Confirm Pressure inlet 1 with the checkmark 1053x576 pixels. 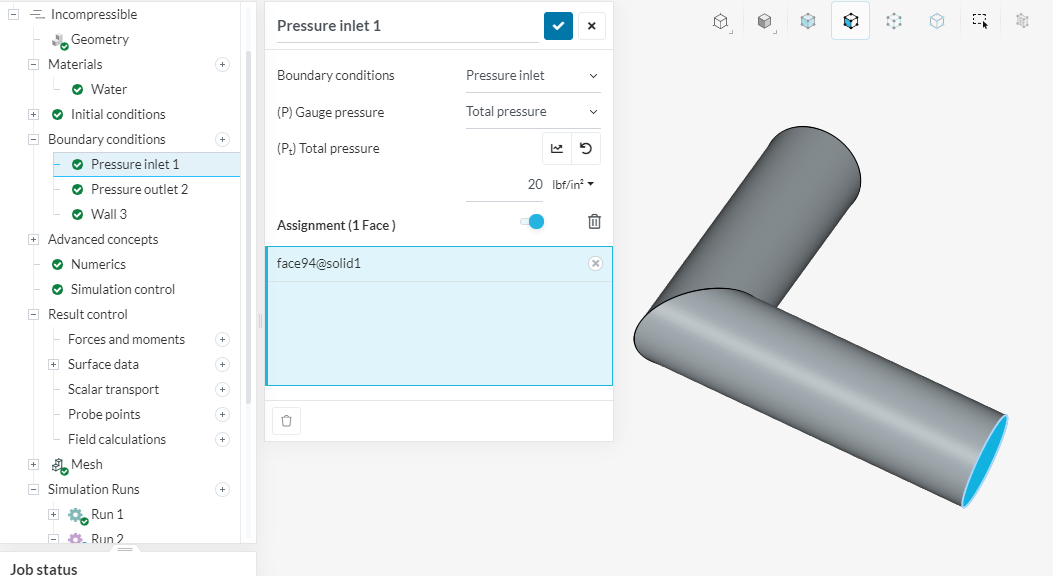click(x=558, y=26)
